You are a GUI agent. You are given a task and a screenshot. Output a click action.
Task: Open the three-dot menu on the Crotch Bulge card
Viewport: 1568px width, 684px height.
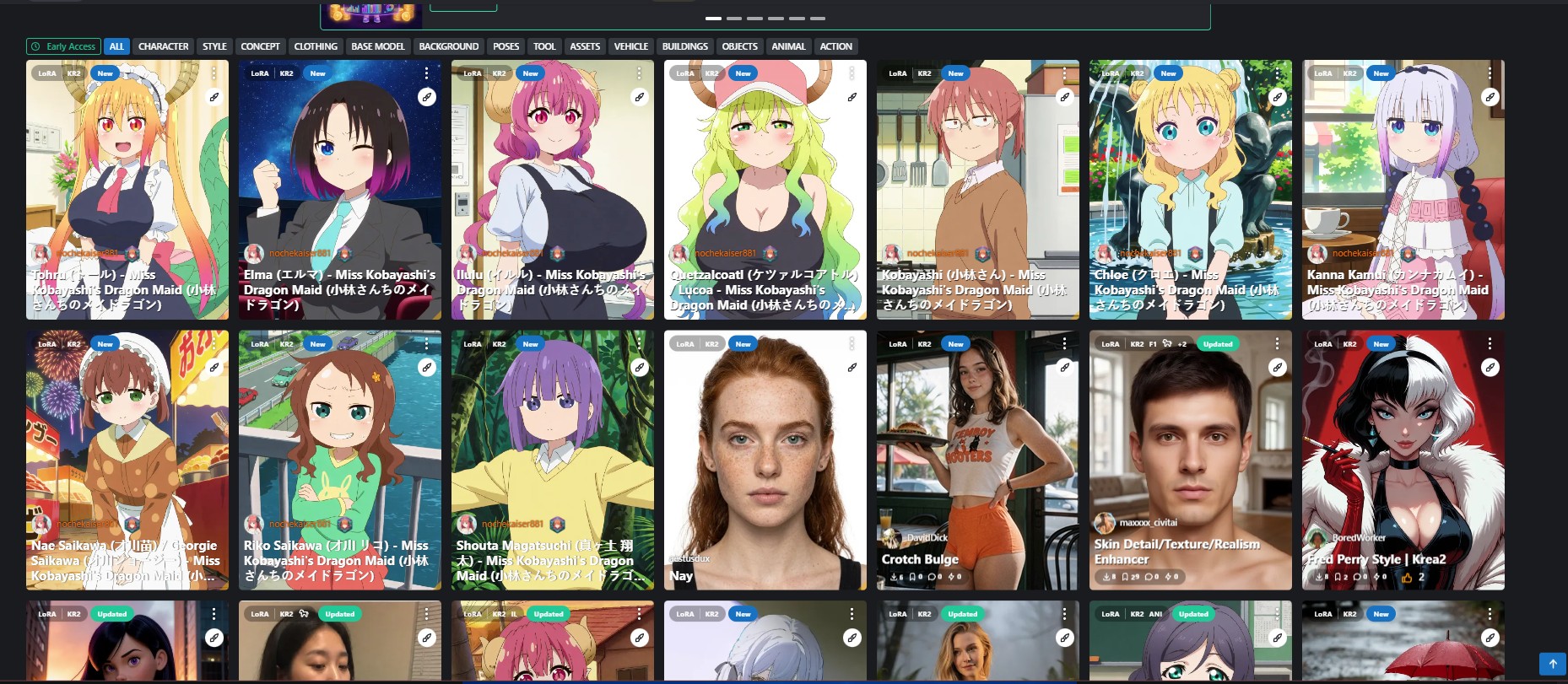[x=1065, y=343]
